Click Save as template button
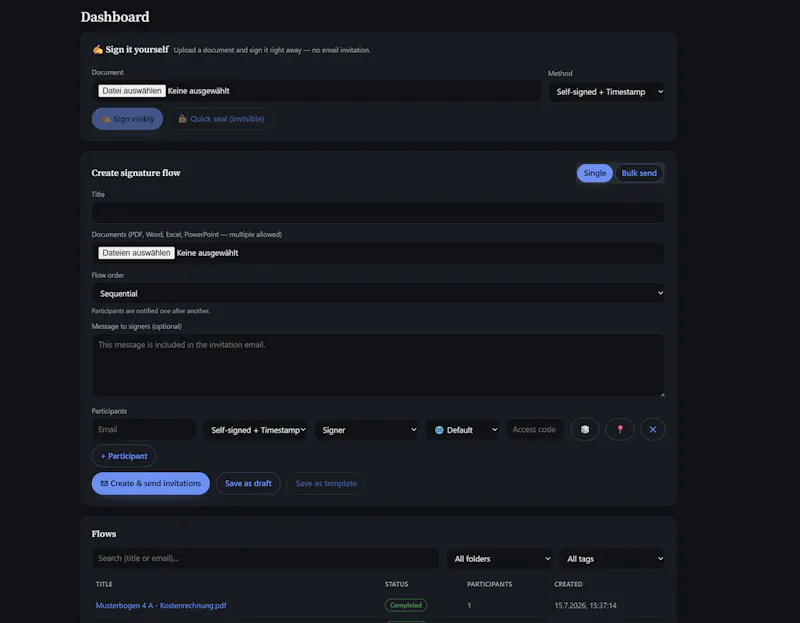 coord(326,483)
